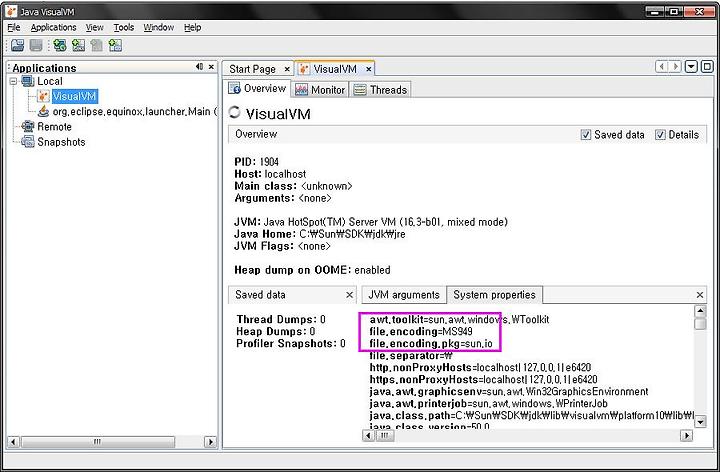Click the Heap Dumps: 0 text
Screen dimensions: 720x472
tap(276, 332)
